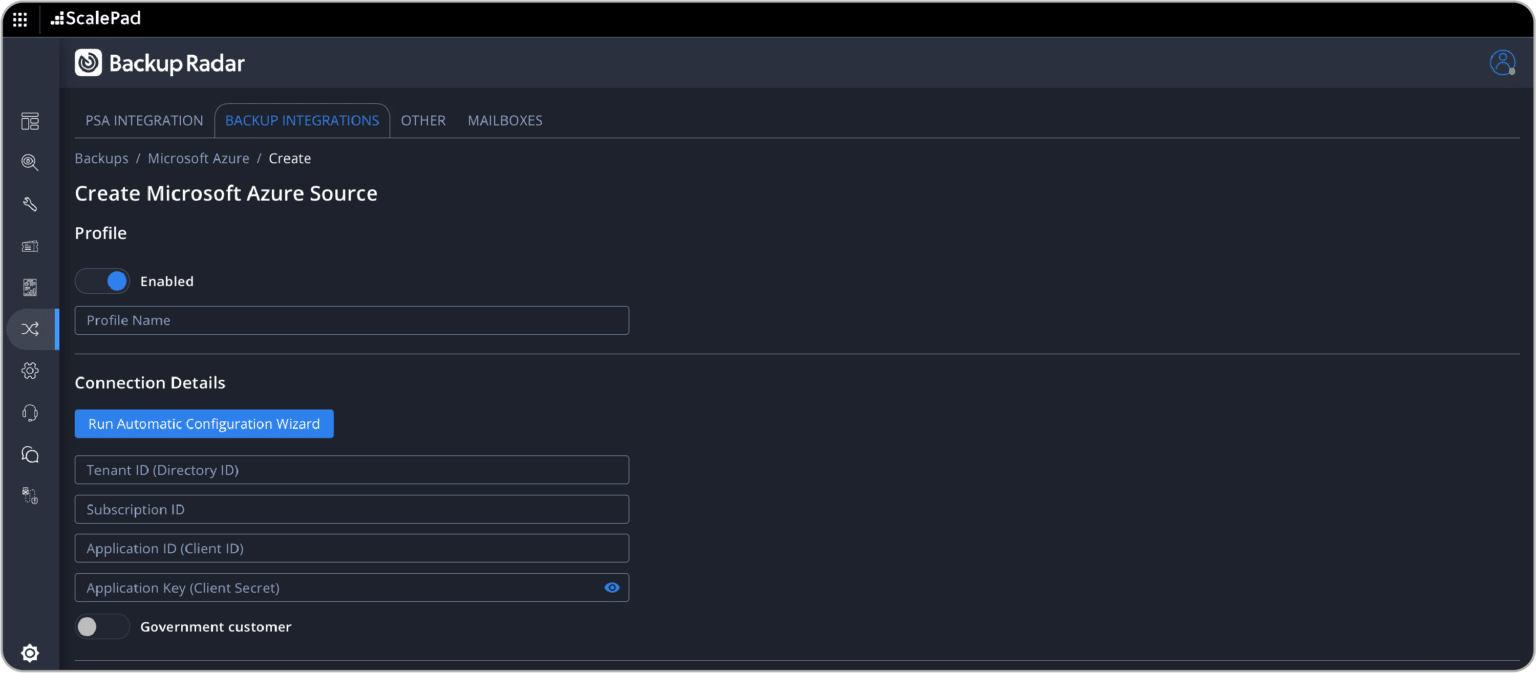Click inside the Profile Name field

coord(351,320)
